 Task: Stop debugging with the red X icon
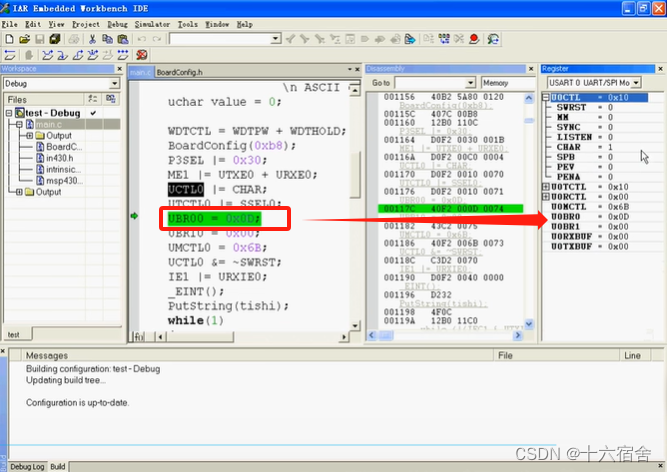click(142, 55)
